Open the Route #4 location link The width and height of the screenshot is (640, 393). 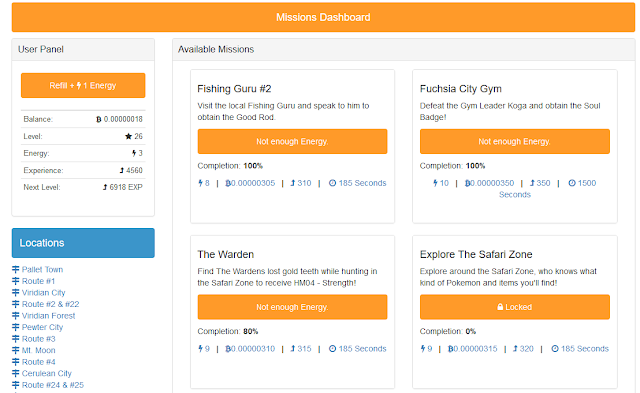point(39,362)
